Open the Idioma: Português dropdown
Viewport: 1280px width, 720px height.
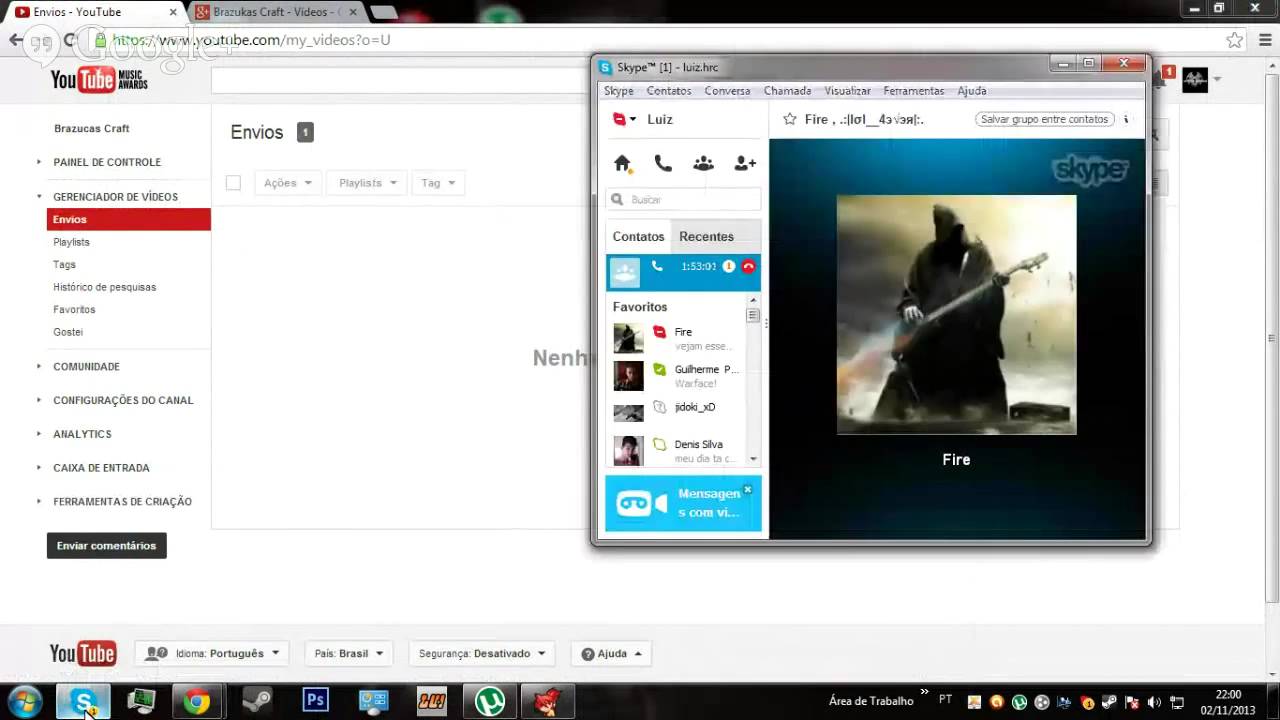tap(211, 654)
